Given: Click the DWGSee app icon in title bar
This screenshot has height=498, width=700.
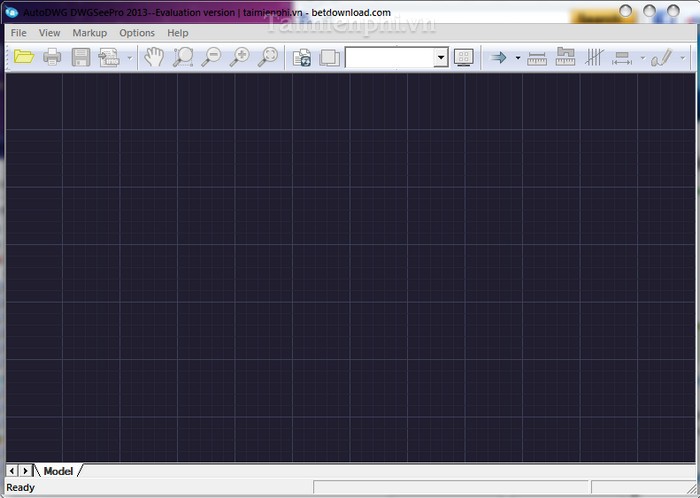Looking at the screenshot, I should coord(11,12).
